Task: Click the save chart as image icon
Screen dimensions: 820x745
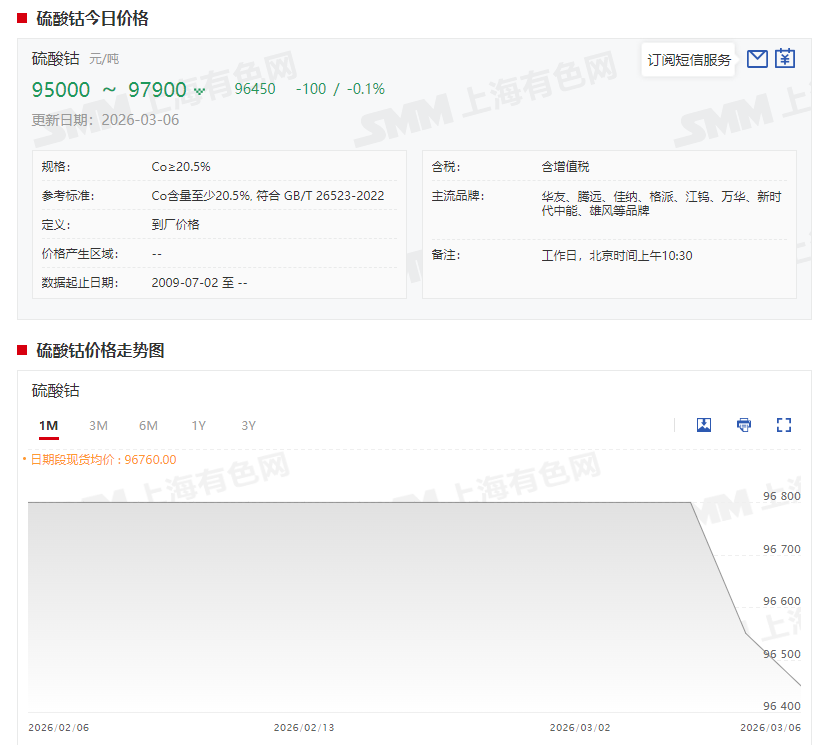Action: pyautogui.click(x=704, y=425)
